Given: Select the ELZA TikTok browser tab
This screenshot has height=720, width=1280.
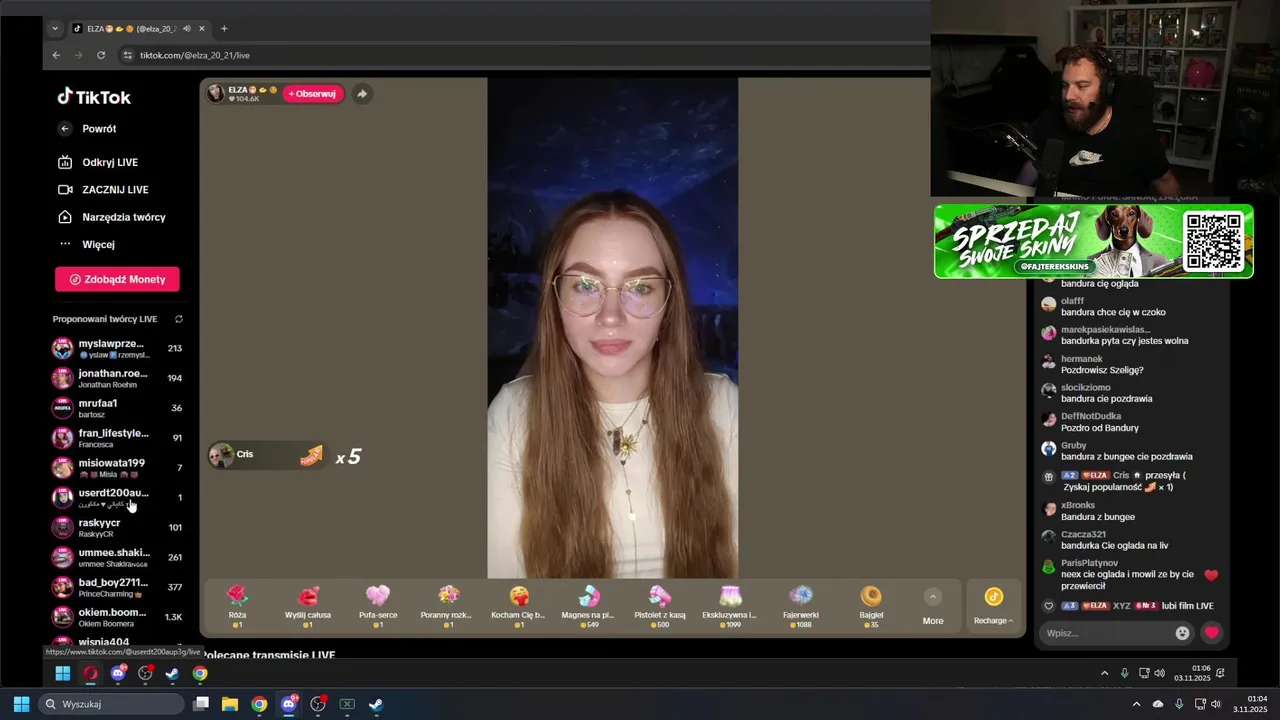Looking at the screenshot, I should point(138,29).
